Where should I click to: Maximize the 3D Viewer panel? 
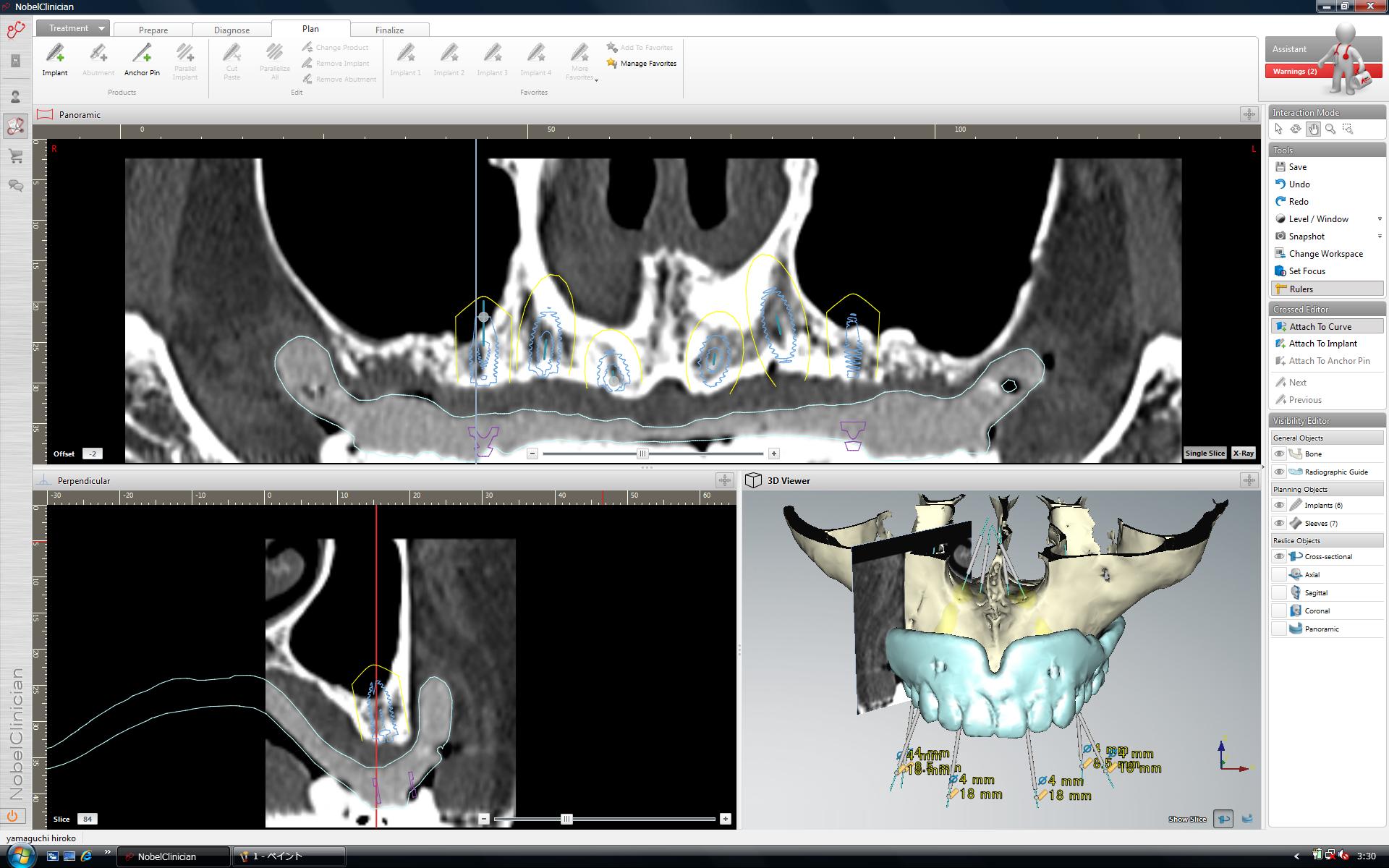coord(1249,480)
